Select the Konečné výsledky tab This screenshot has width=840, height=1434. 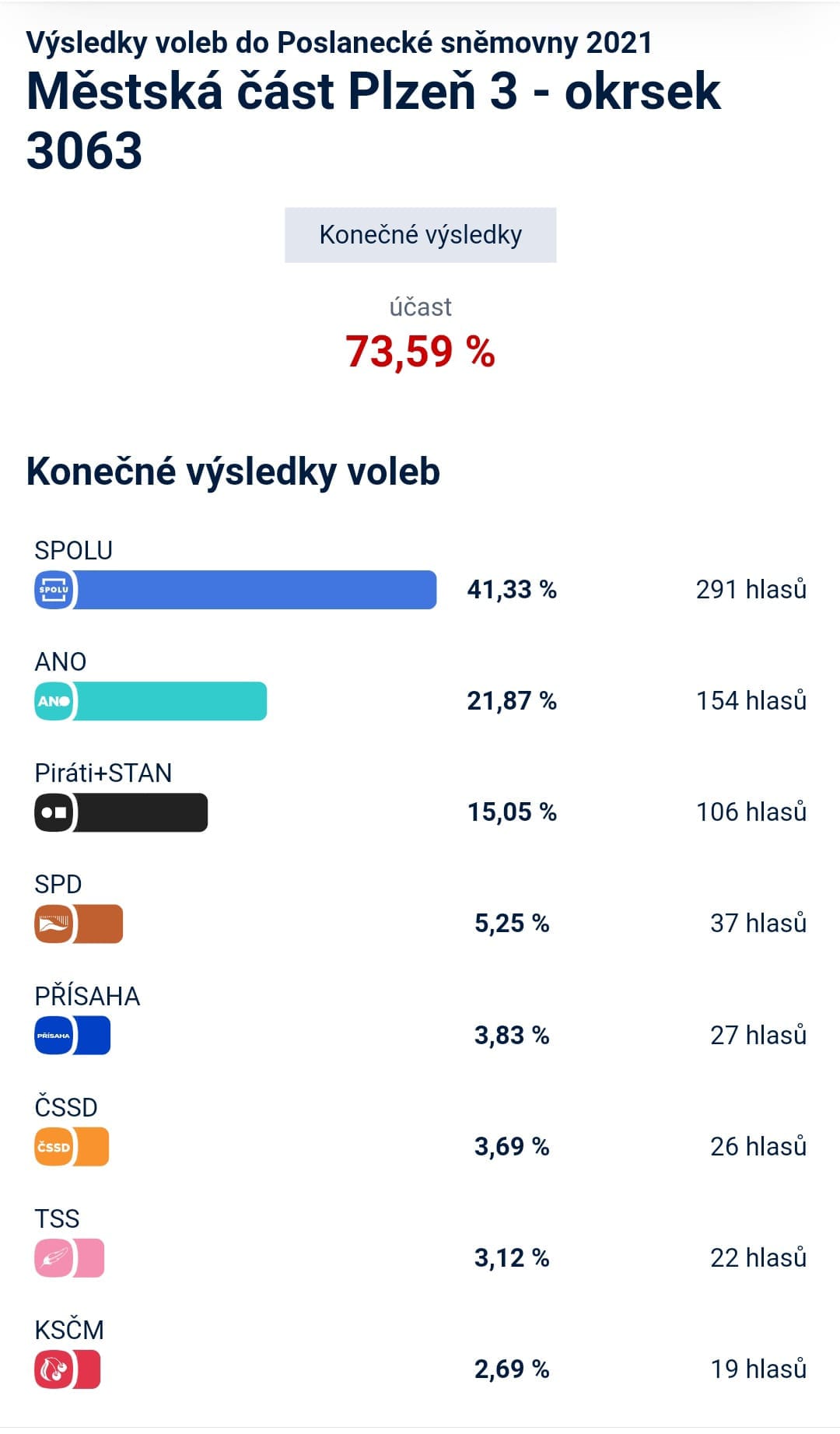[x=421, y=235]
